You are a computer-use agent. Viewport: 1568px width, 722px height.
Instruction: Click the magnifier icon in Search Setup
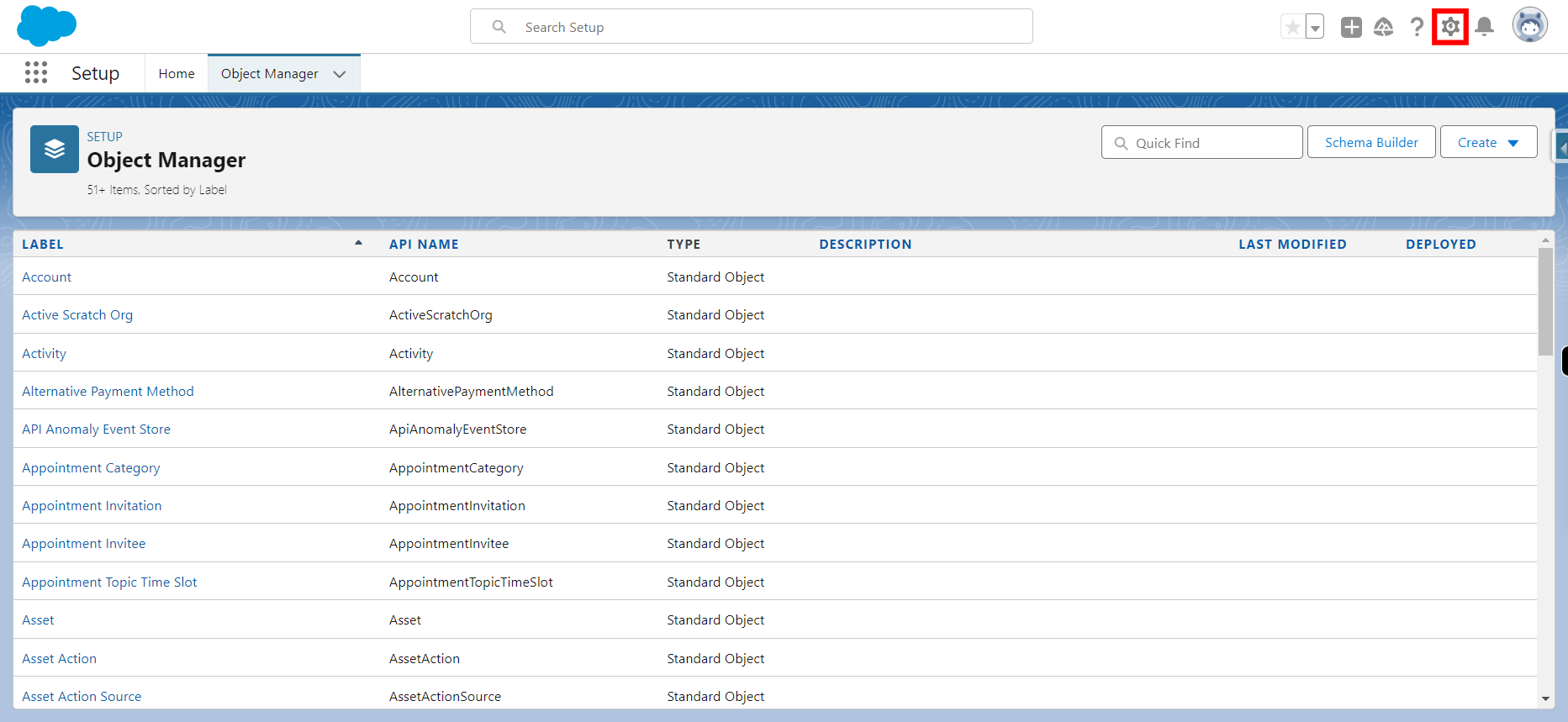click(499, 27)
